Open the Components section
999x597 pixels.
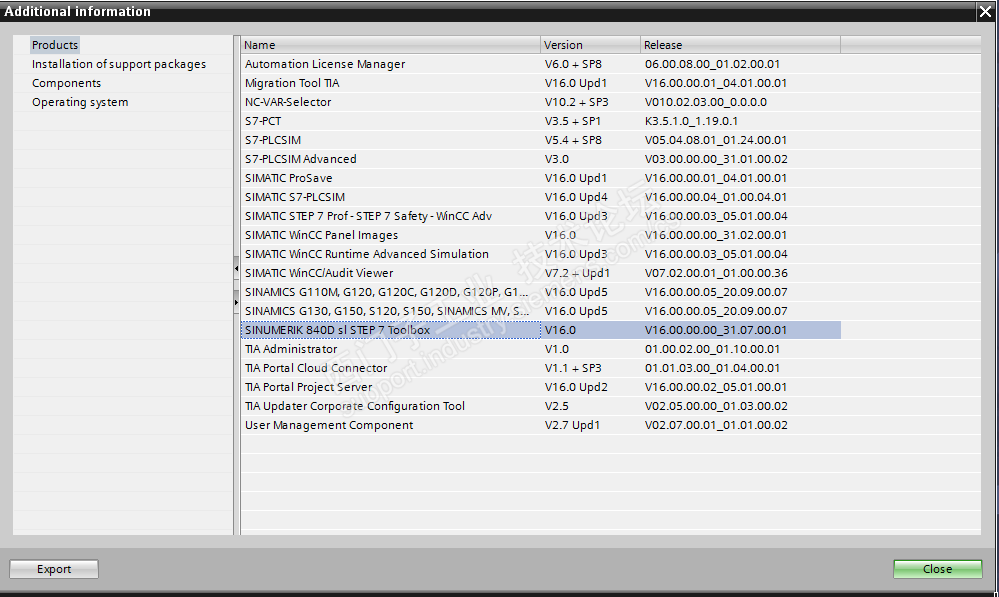click(x=66, y=83)
